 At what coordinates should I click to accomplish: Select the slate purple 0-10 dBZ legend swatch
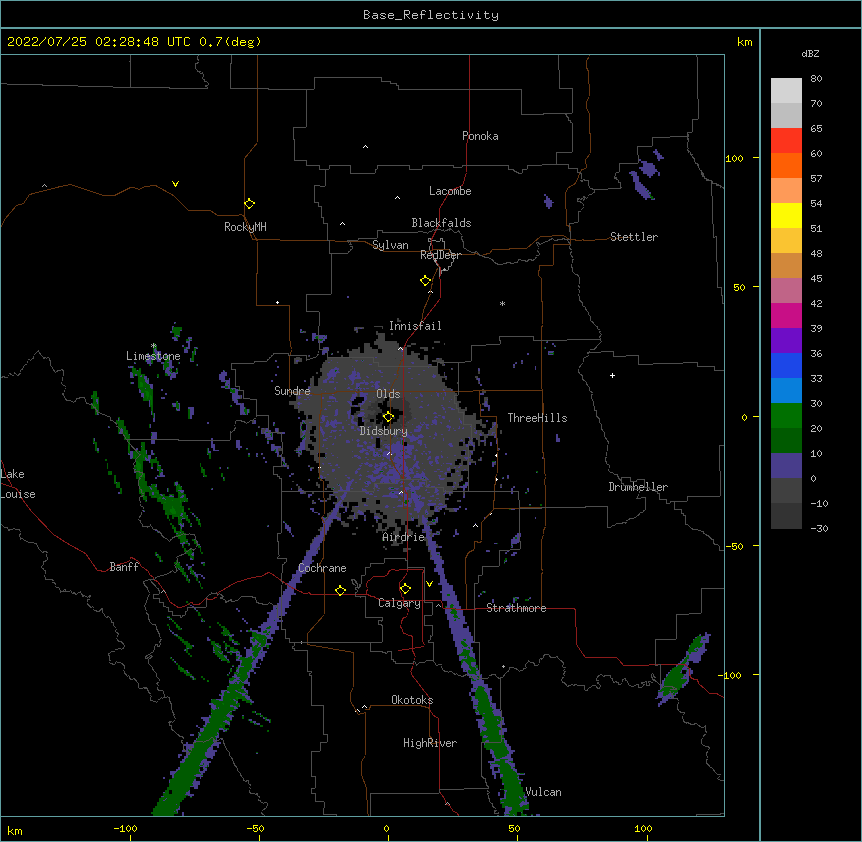[786, 466]
